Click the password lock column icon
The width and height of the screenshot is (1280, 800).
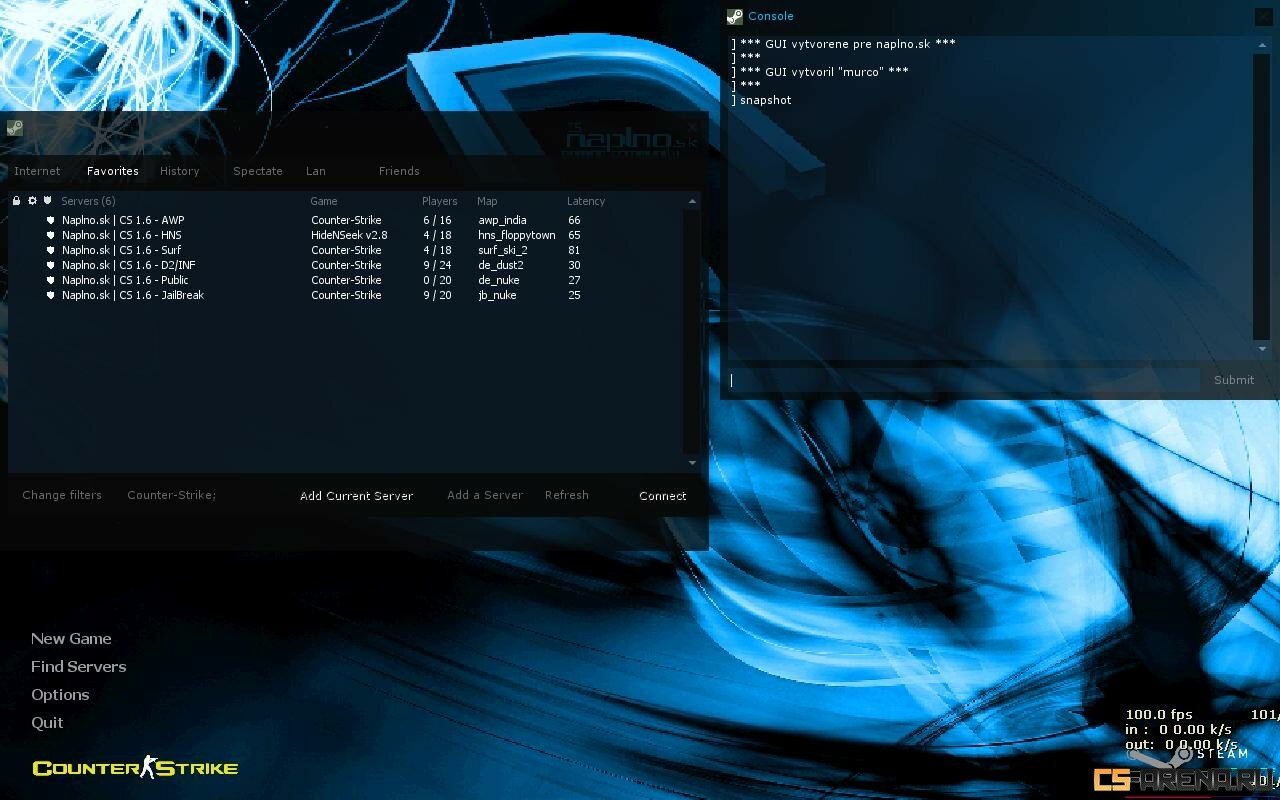point(17,201)
